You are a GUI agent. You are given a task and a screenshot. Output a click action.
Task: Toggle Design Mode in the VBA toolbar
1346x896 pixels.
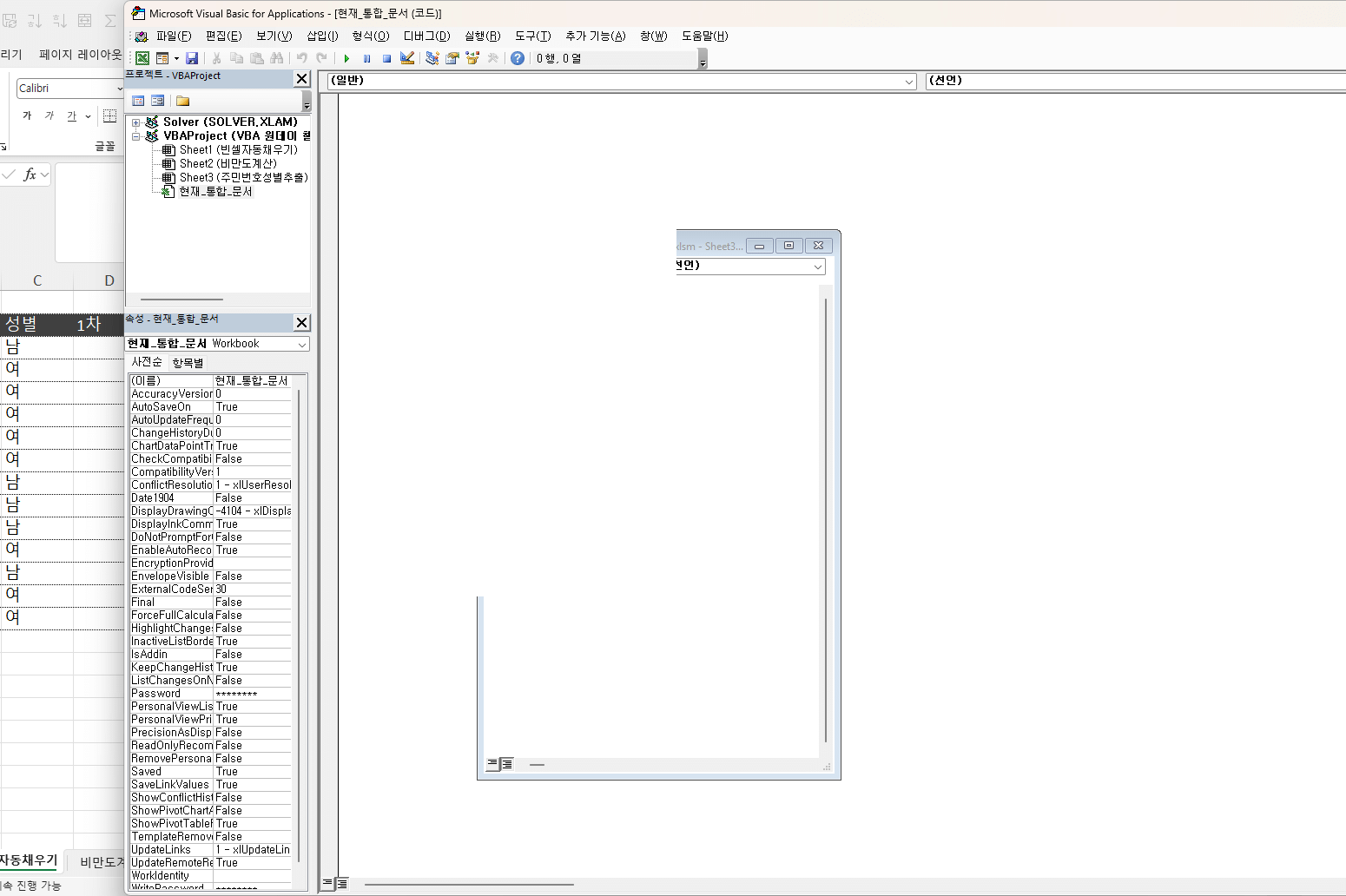[406, 58]
